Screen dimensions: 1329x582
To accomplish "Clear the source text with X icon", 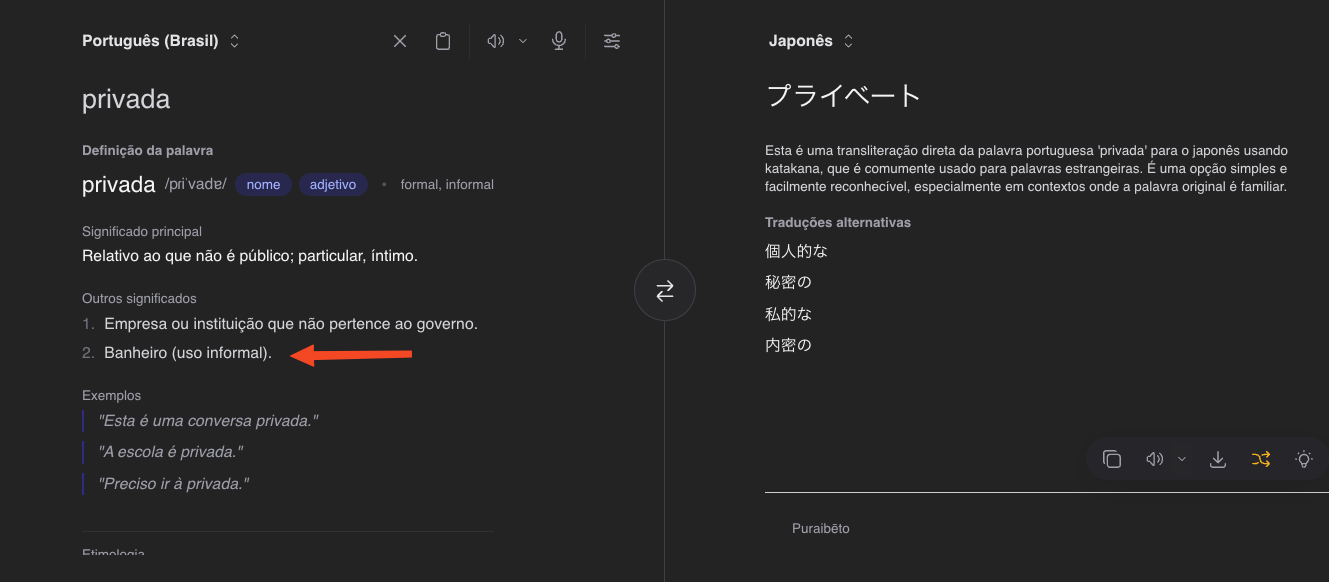I will pos(400,41).
